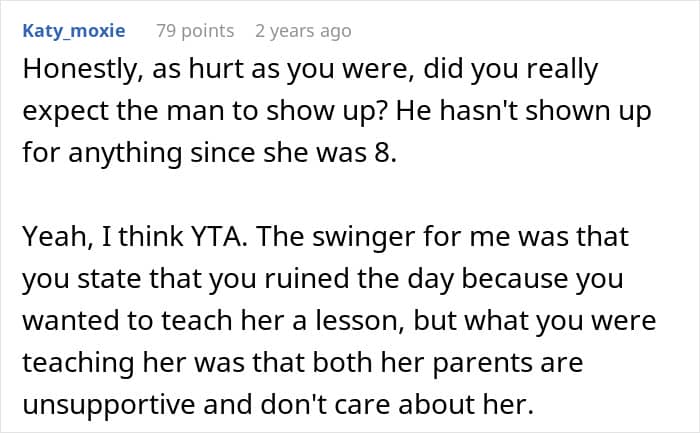The width and height of the screenshot is (700, 433).
Task: Click the words 'He hasn't shown up'
Action: pyautogui.click(x=523, y=111)
